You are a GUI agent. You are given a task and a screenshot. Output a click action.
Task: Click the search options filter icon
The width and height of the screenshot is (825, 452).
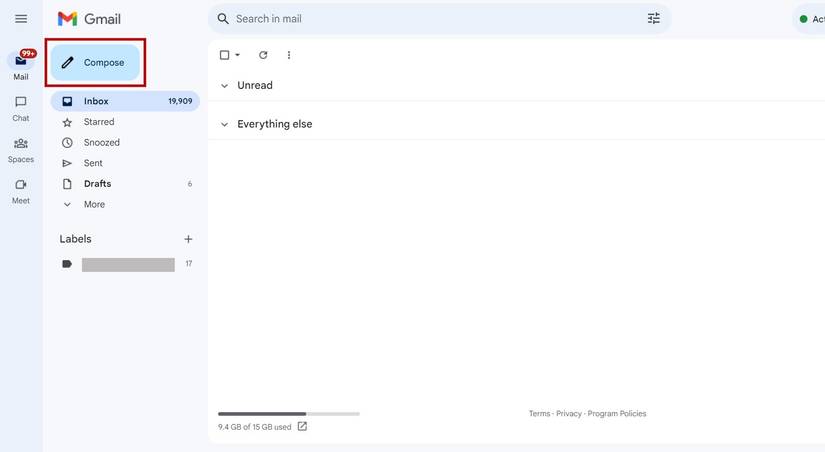[x=654, y=19]
